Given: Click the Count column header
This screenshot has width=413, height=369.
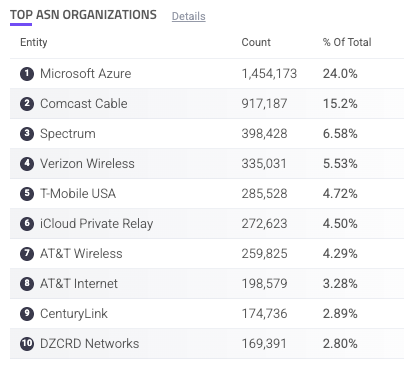Looking at the screenshot, I should click(256, 42).
